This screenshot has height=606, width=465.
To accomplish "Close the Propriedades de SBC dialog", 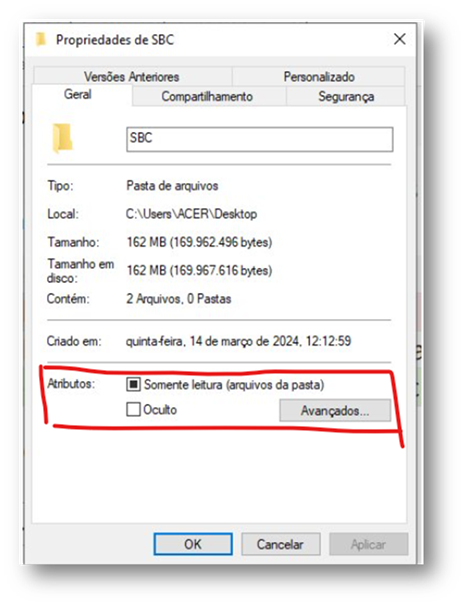I will tap(399, 39).
